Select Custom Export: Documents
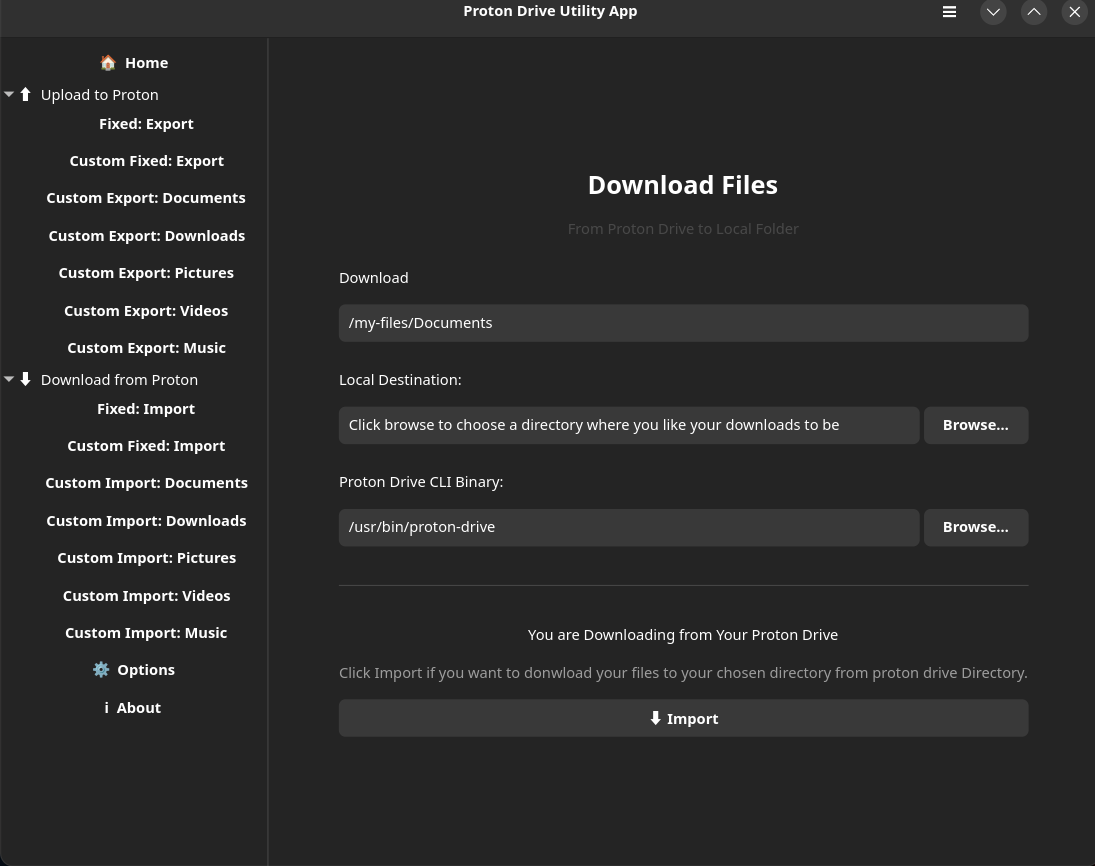This screenshot has height=866, width=1095. (x=146, y=198)
